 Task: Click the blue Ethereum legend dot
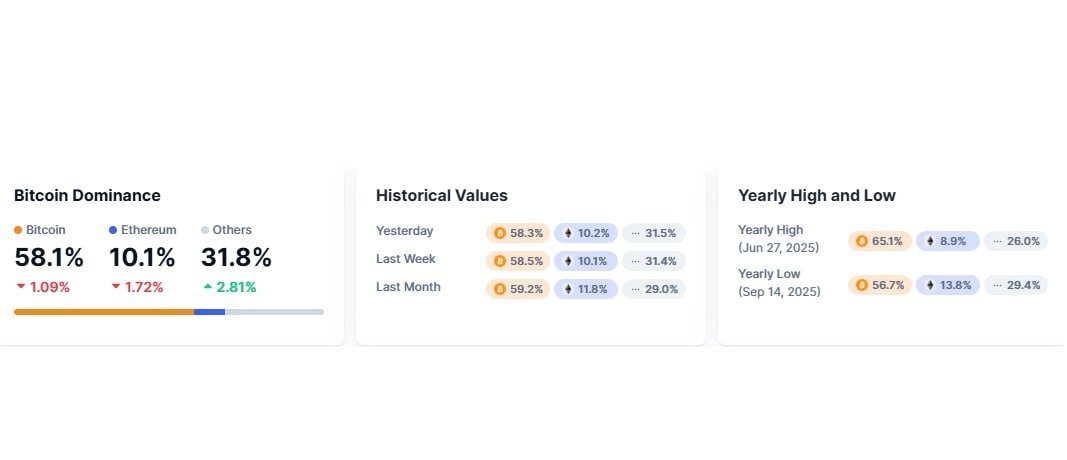113,230
